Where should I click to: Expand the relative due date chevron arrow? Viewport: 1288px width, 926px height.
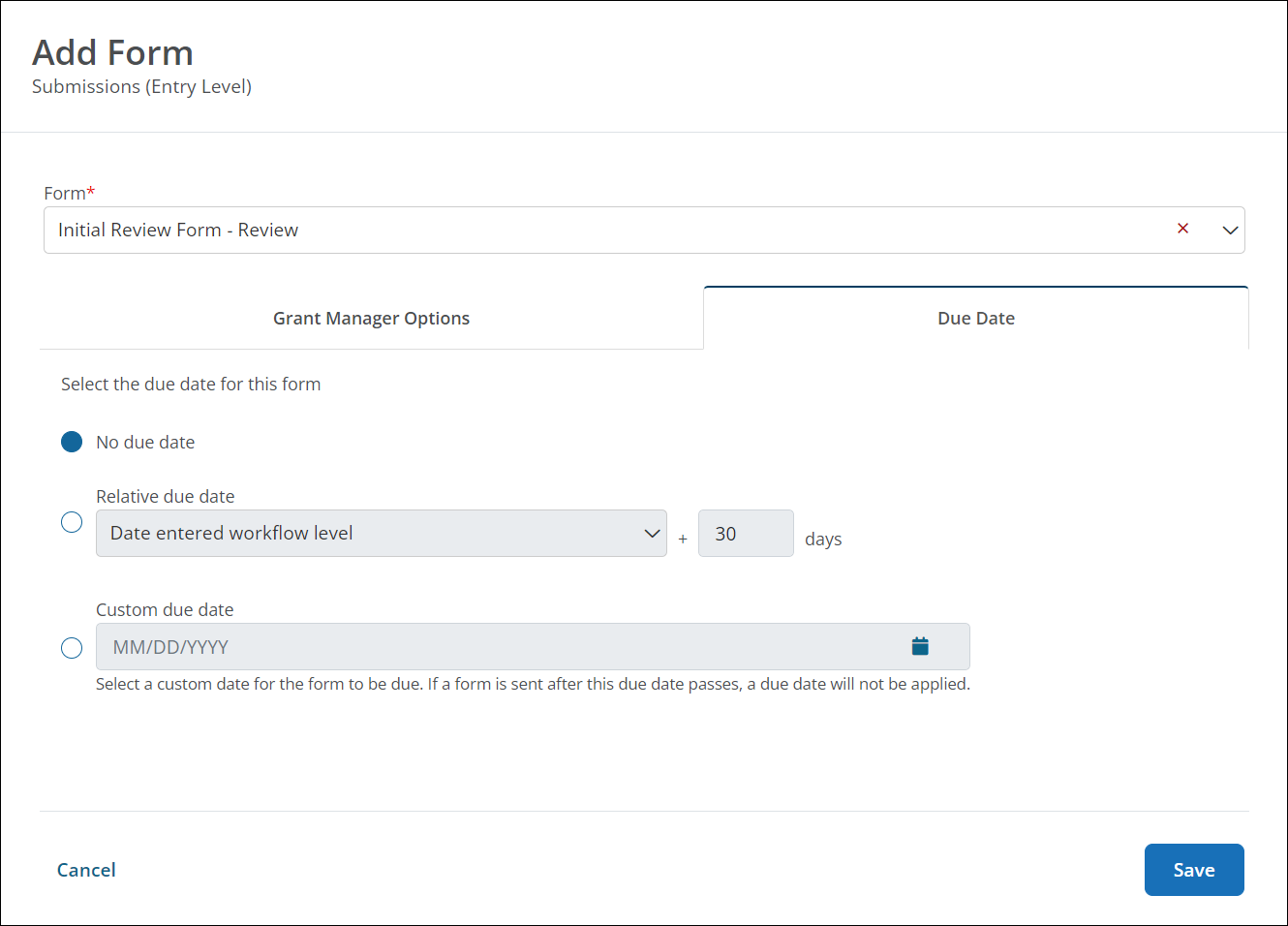point(652,534)
